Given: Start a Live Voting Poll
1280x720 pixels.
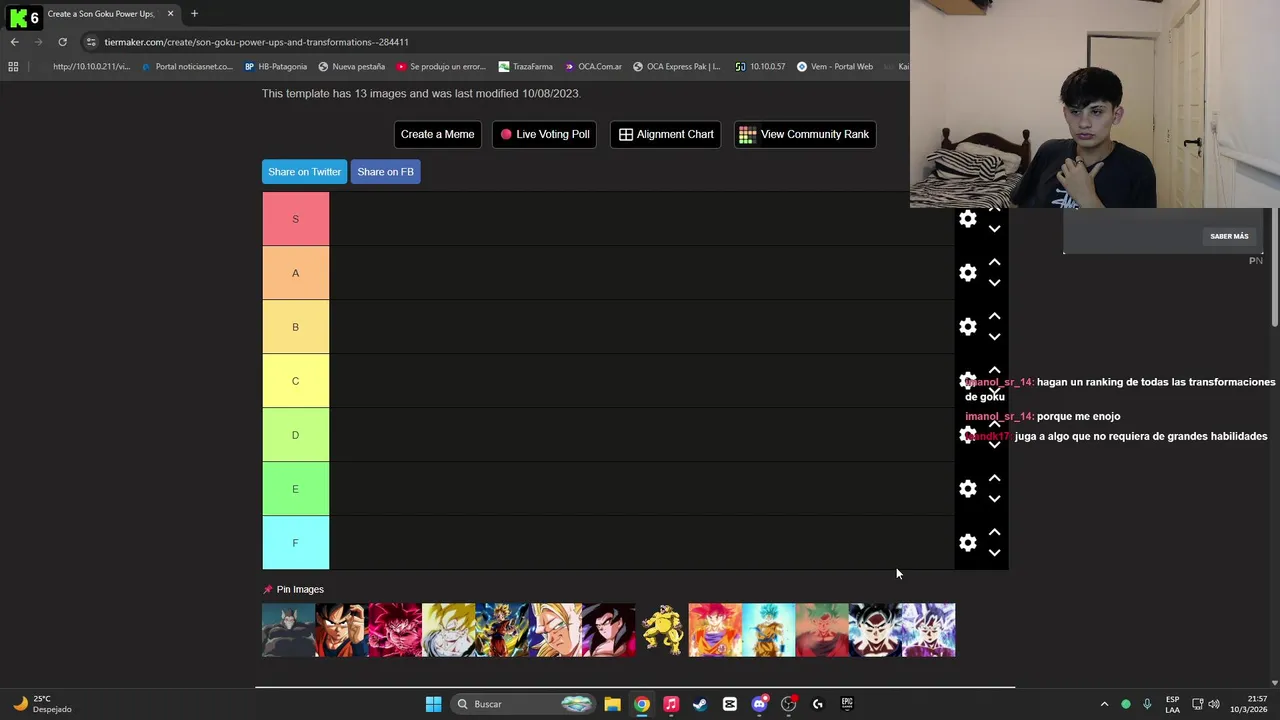Looking at the screenshot, I should pos(545,134).
